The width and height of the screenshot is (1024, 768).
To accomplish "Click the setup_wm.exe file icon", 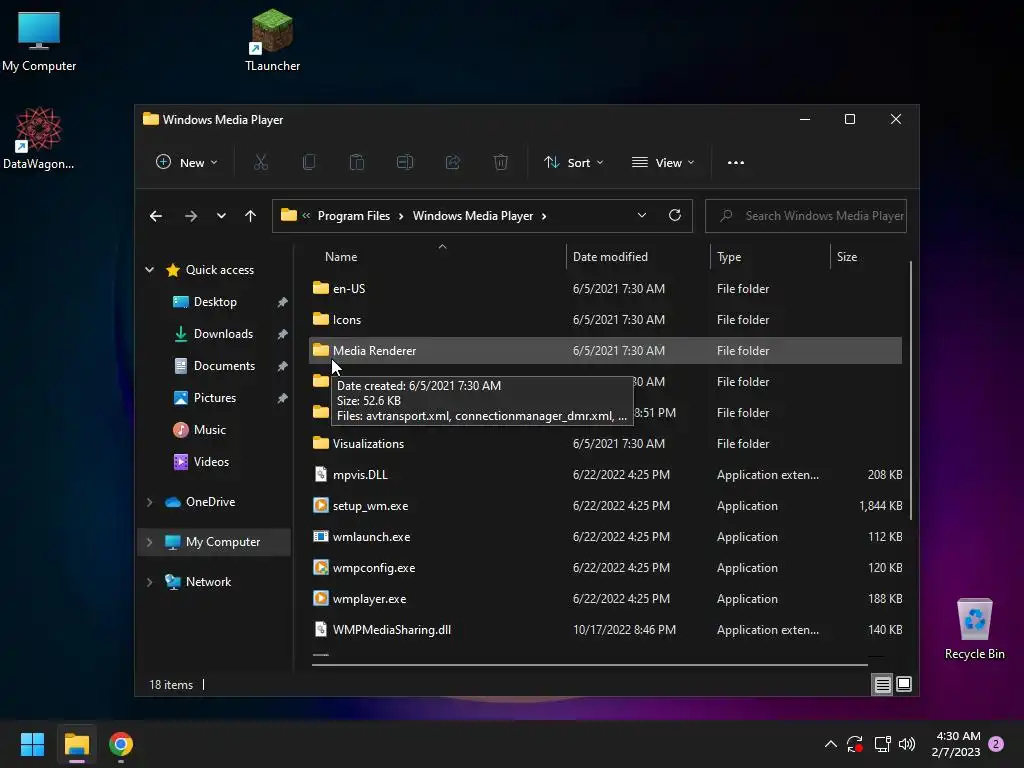I will pyautogui.click(x=321, y=505).
